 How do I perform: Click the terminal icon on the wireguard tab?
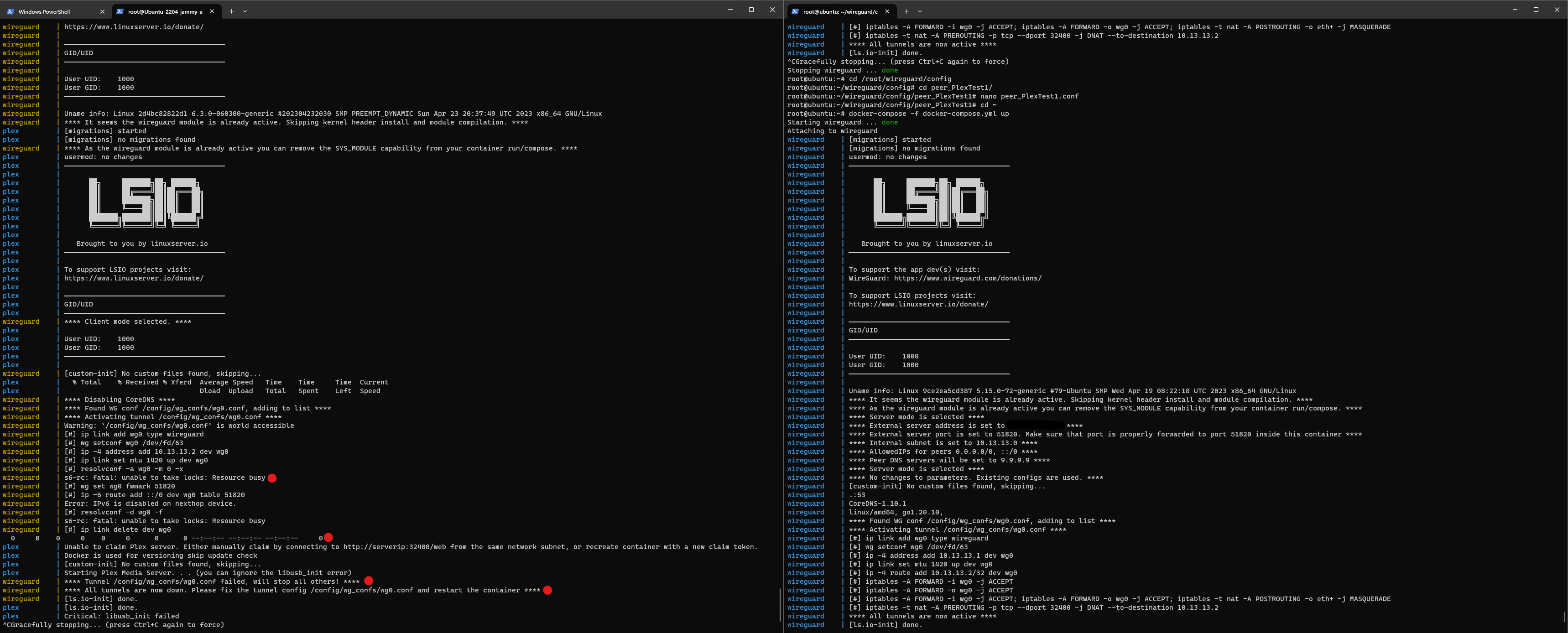click(x=795, y=11)
